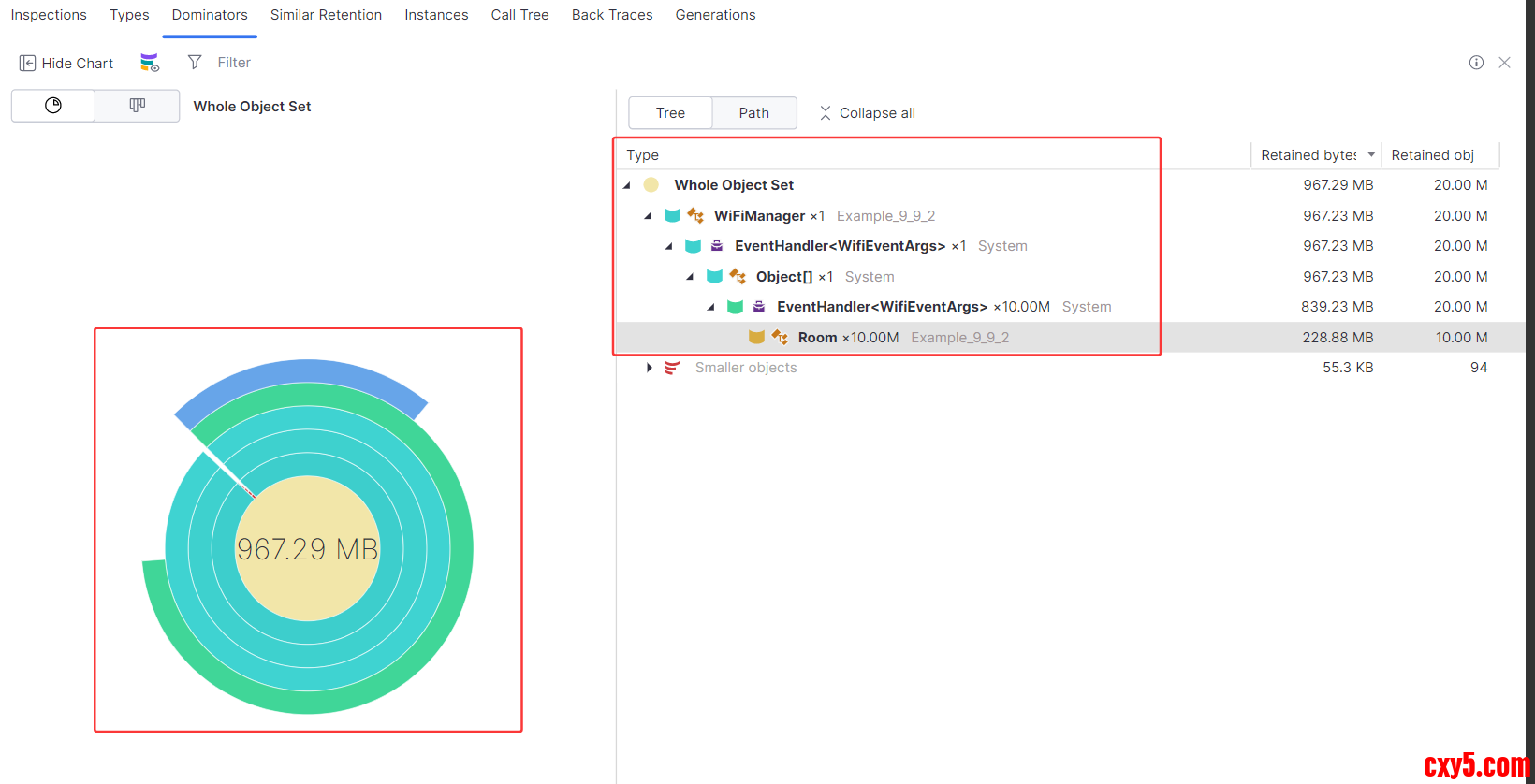The height and width of the screenshot is (784, 1535).
Task: Click the WiFiManager class icon
Action: (x=694, y=216)
